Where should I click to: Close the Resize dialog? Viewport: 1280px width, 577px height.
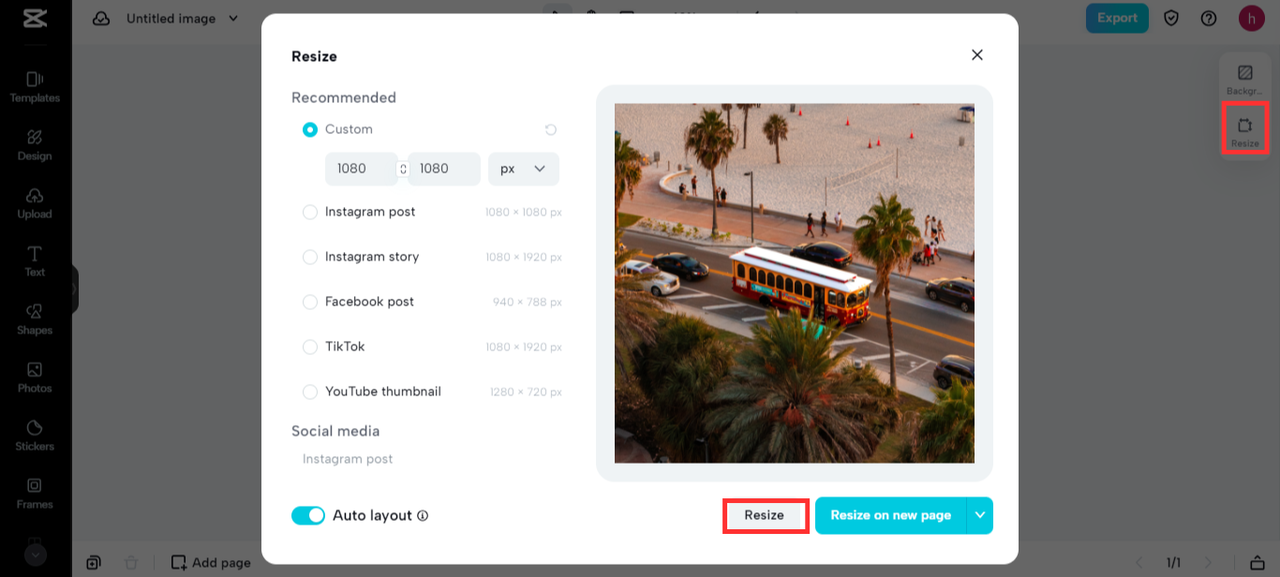(977, 55)
